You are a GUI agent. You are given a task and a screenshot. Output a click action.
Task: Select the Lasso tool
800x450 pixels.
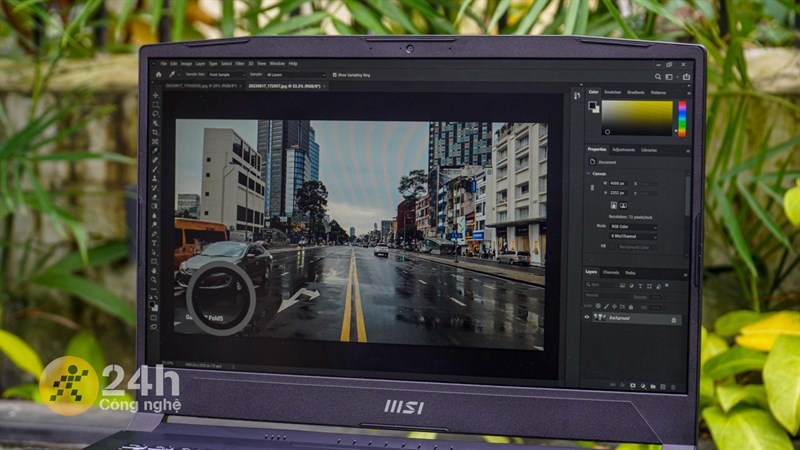(x=155, y=111)
